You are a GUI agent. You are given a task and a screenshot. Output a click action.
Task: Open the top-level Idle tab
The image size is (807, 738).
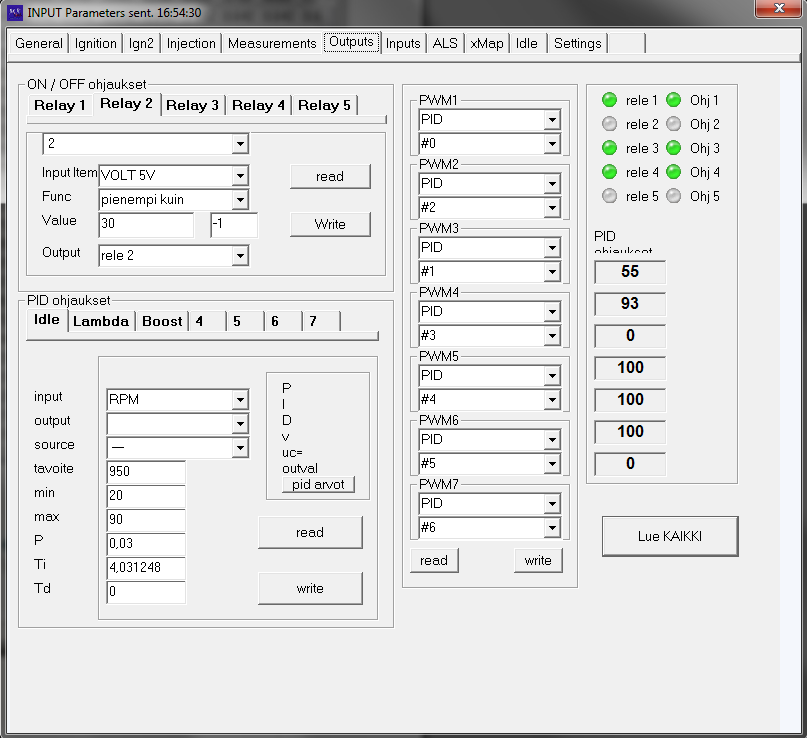[x=527, y=43]
